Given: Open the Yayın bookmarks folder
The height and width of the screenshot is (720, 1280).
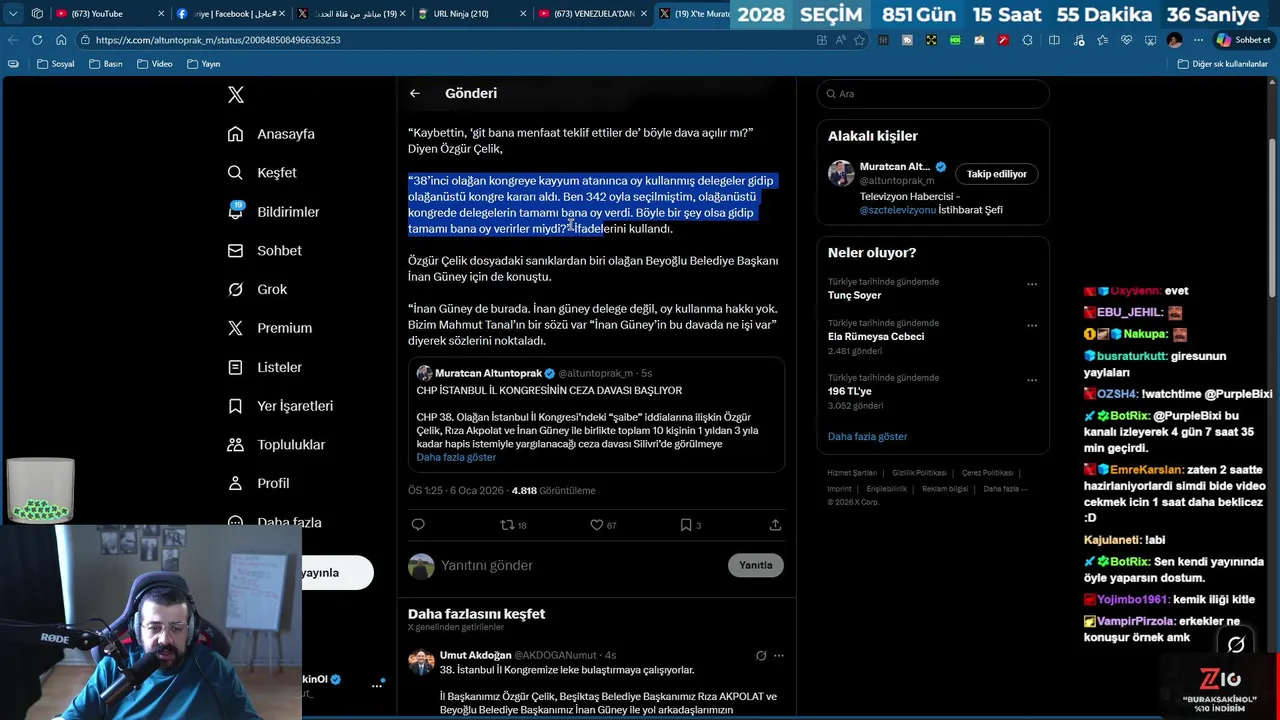Looking at the screenshot, I should pos(203,64).
